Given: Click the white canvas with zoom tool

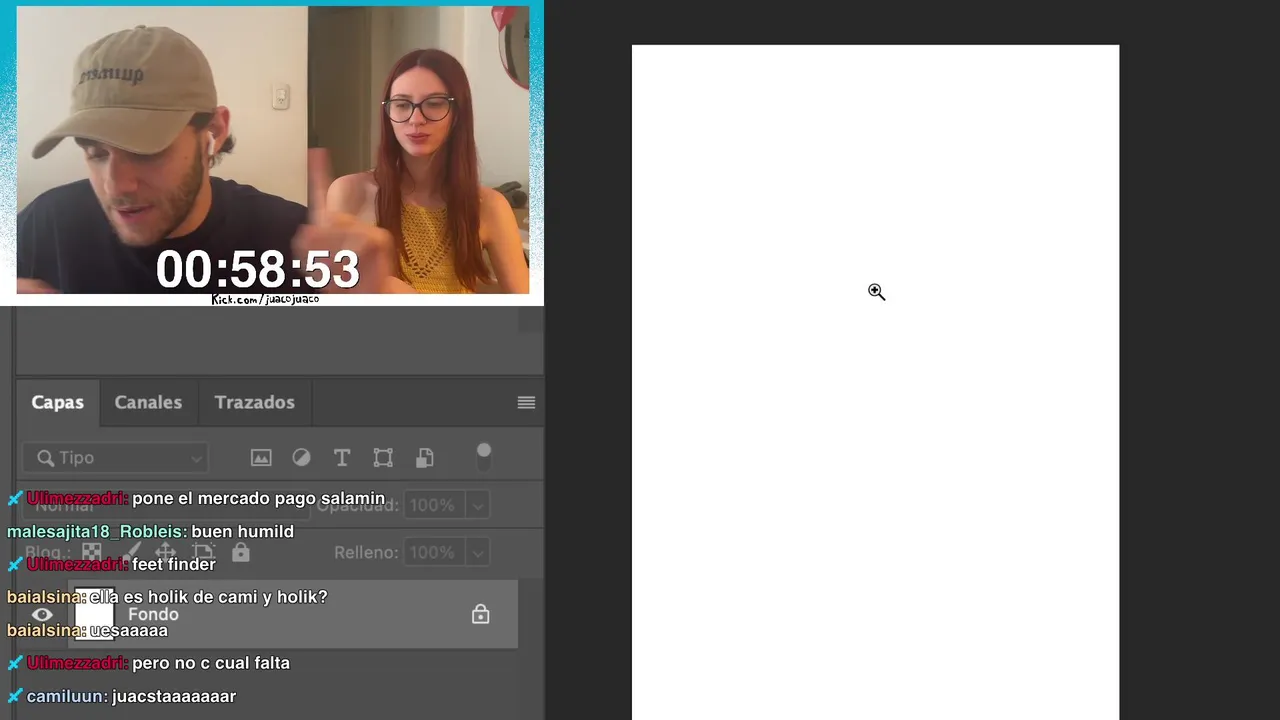Looking at the screenshot, I should (x=875, y=382).
